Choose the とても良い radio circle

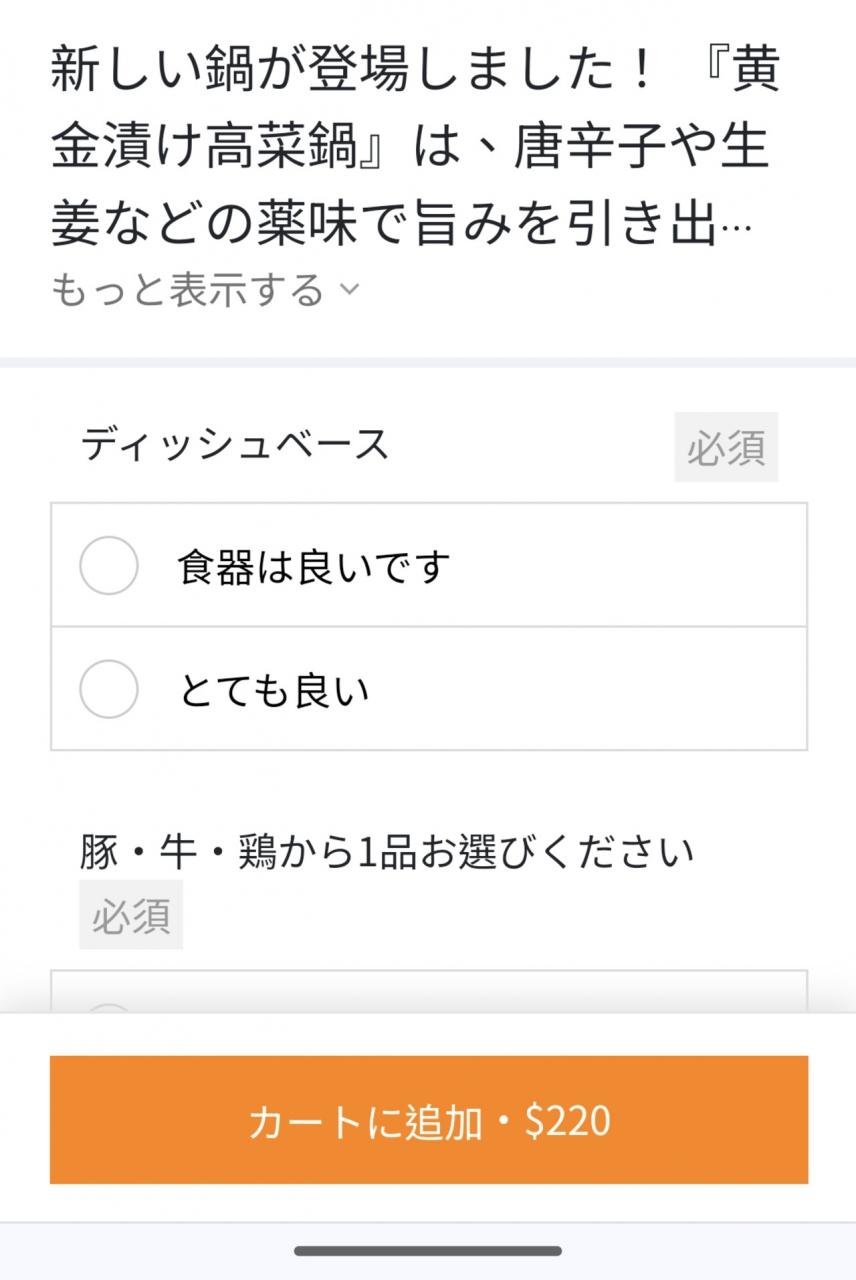[108, 689]
